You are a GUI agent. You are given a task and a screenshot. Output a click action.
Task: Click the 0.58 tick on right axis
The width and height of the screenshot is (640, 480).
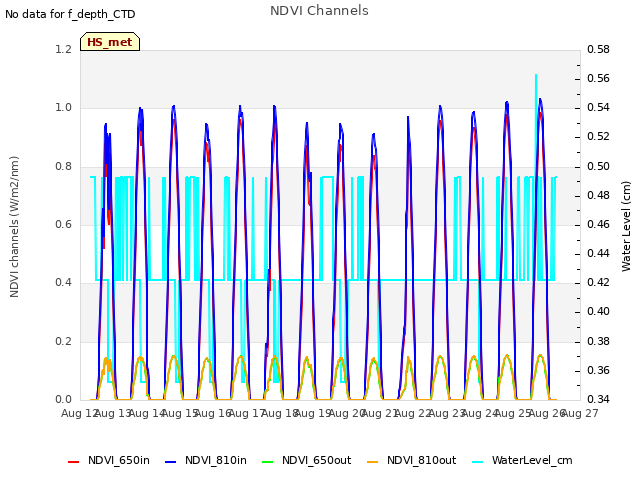pyautogui.click(x=598, y=49)
